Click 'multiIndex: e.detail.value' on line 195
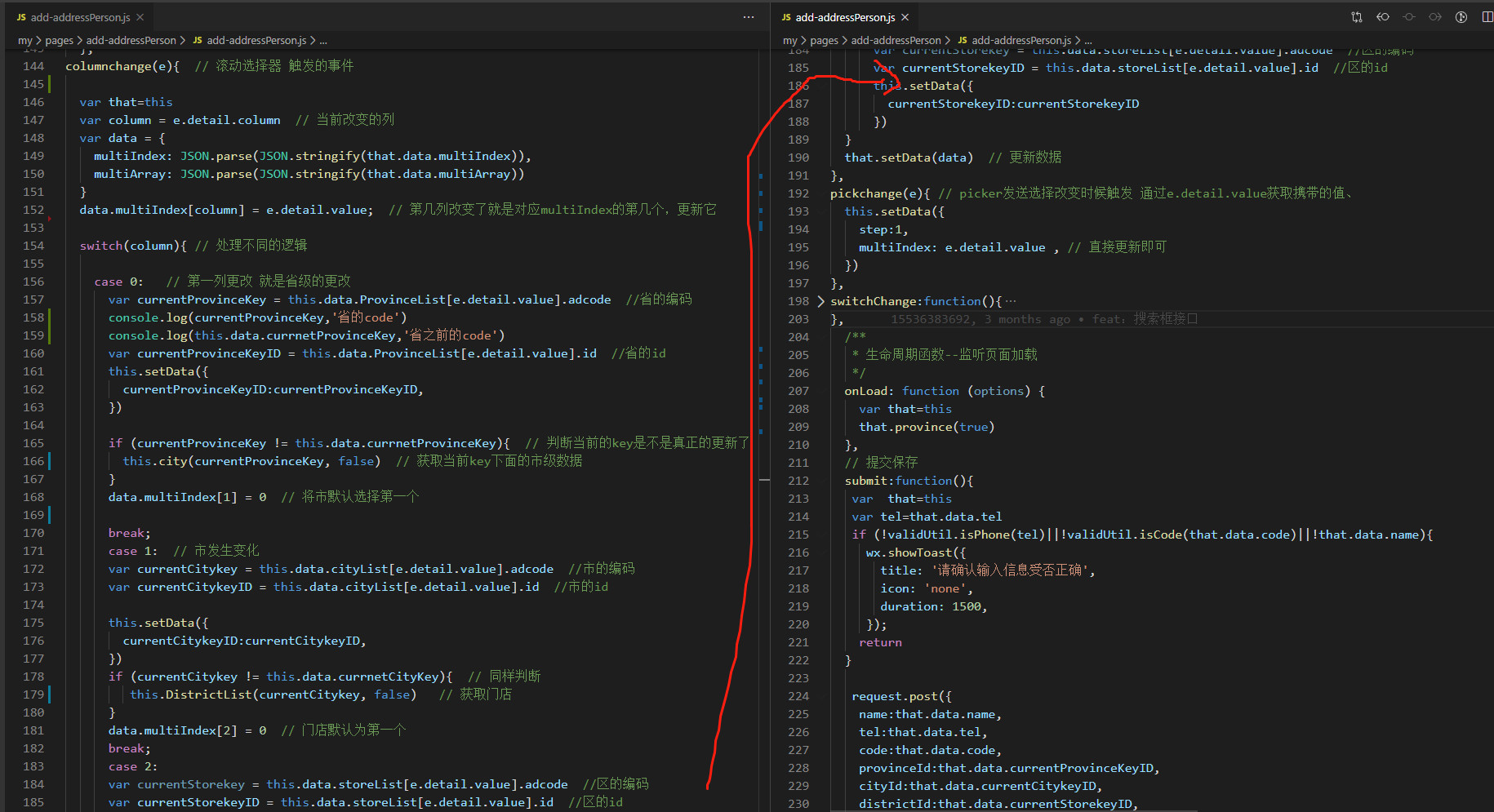This screenshot has width=1494, height=812. click(952, 247)
